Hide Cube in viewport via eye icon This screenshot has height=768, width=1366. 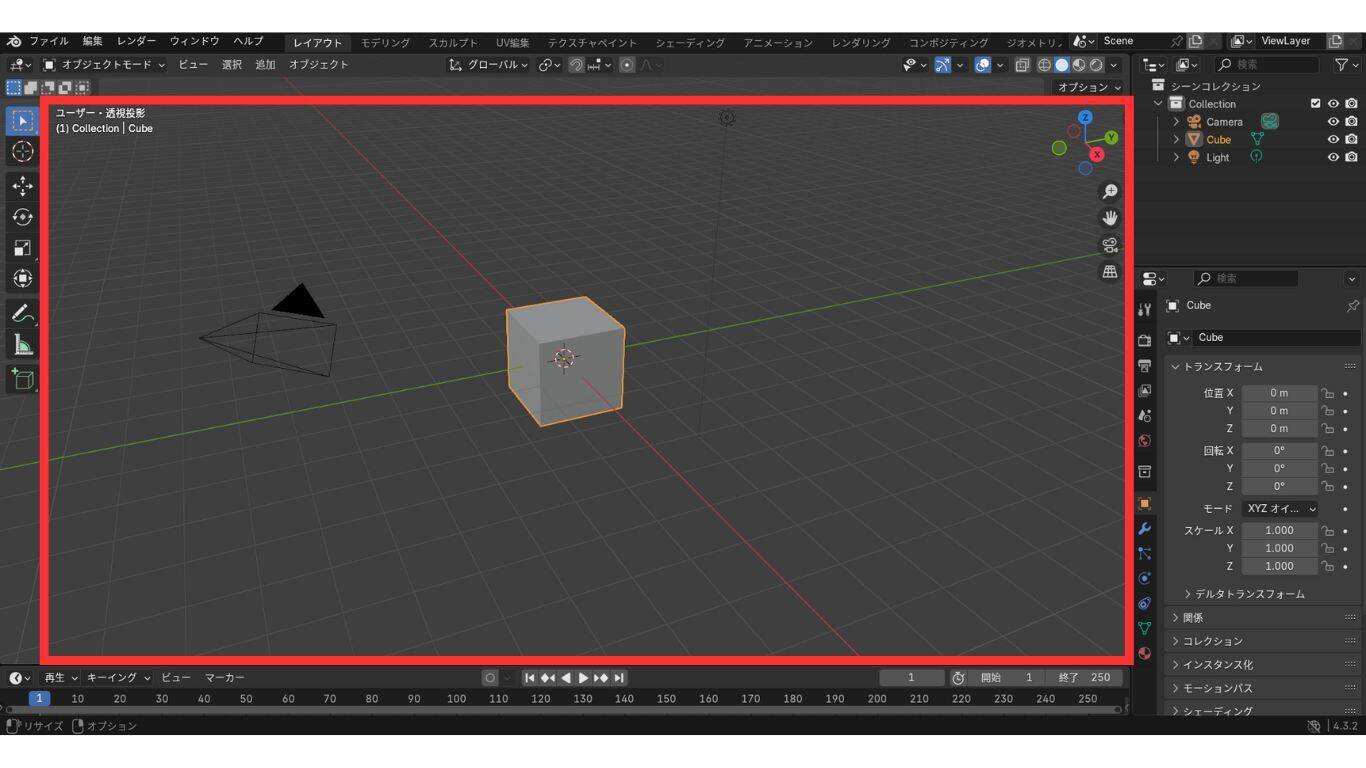click(1333, 140)
